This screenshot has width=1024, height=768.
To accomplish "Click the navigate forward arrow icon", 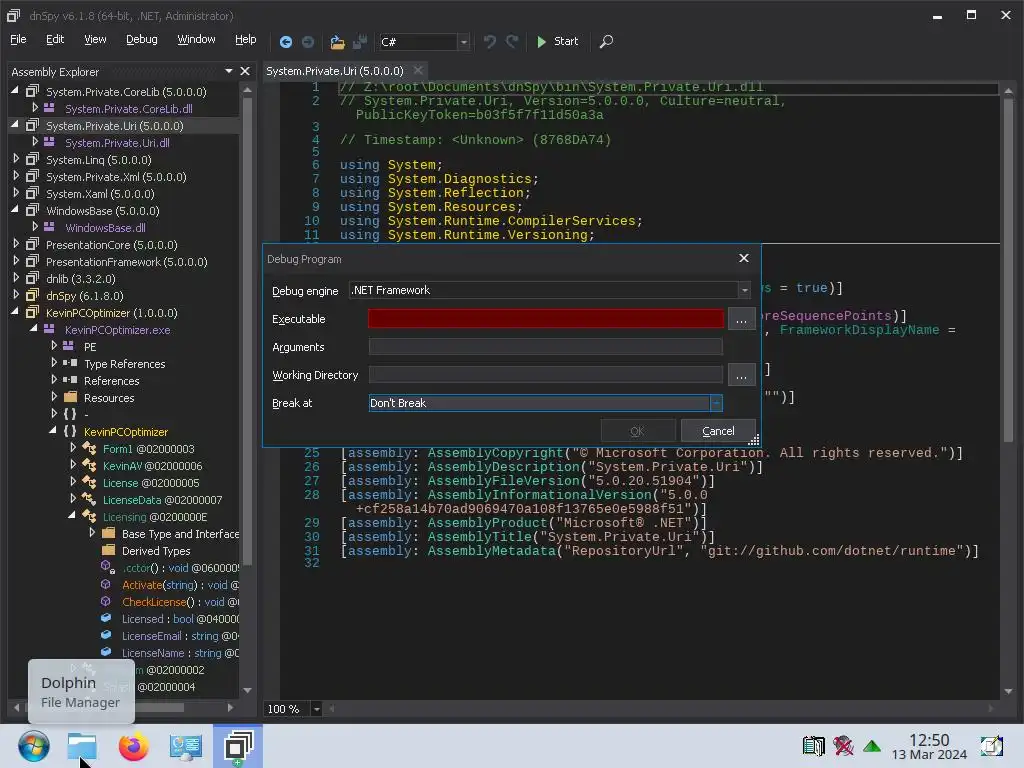I will (308, 42).
